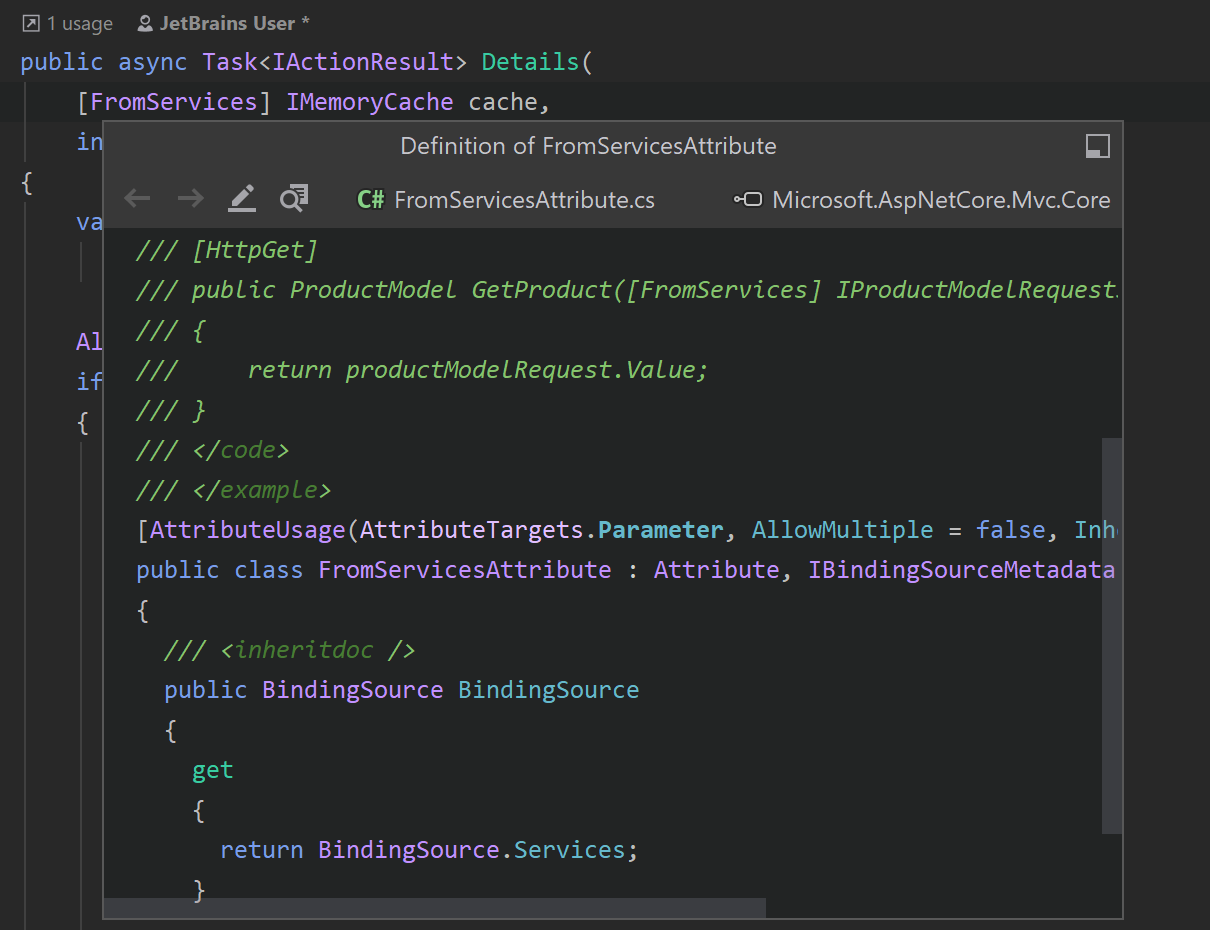The width and height of the screenshot is (1210, 930).
Task: Click Services in the return statement
Action: 569,850
